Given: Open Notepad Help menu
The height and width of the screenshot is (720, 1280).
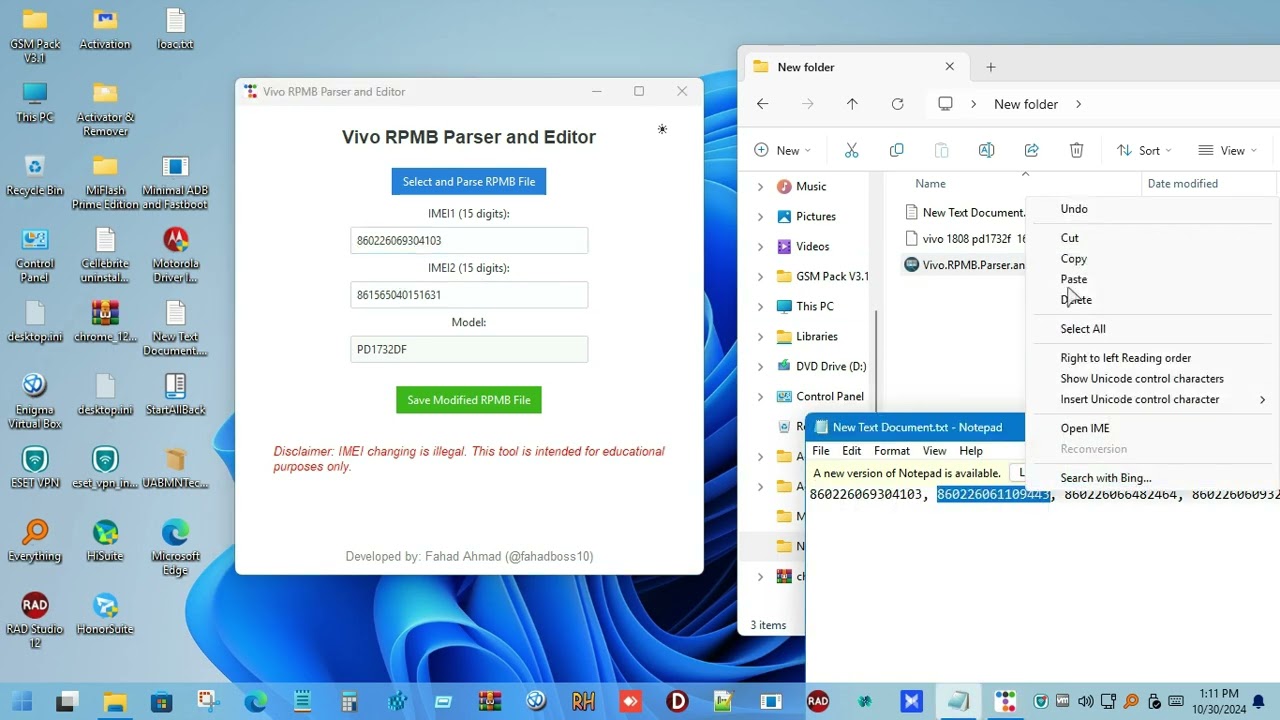Looking at the screenshot, I should (971, 451).
